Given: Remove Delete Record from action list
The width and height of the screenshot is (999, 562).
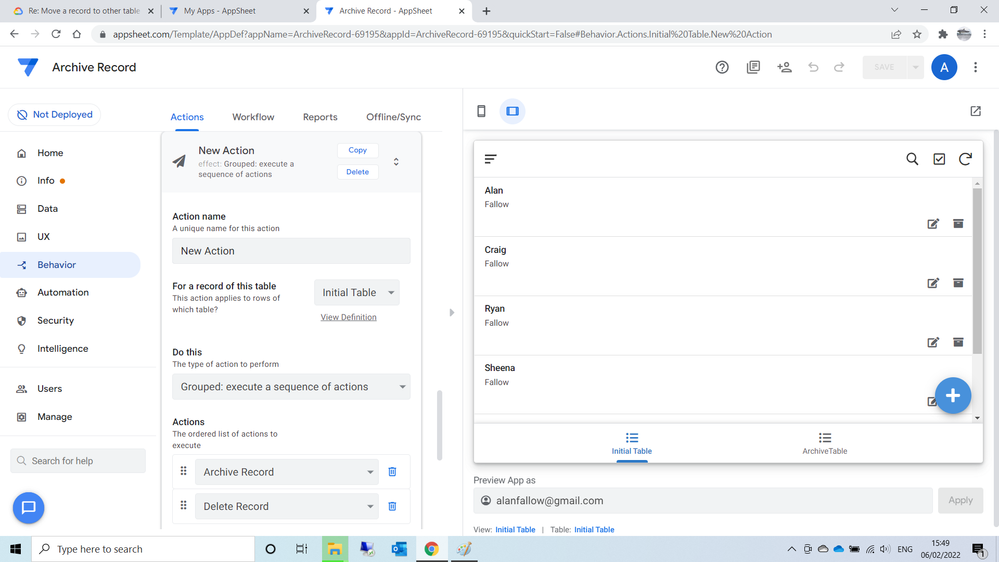Looking at the screenshot, I should click(x=392, y=506).
